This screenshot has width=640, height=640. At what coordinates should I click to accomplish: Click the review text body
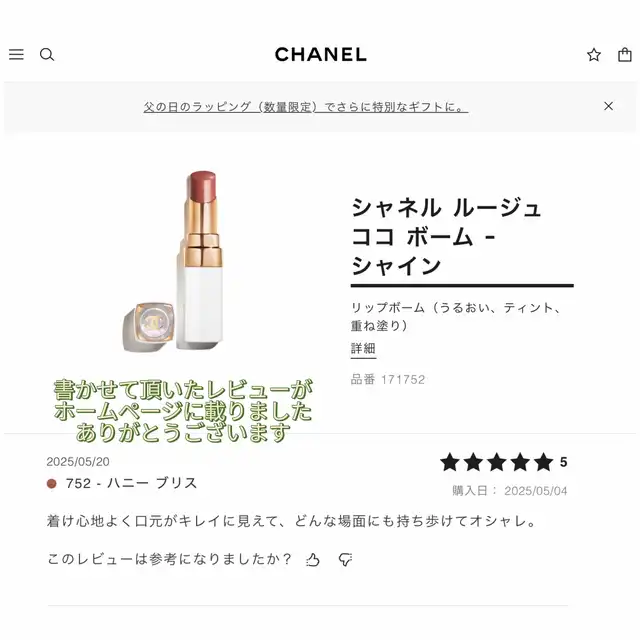tap(291, 521)
